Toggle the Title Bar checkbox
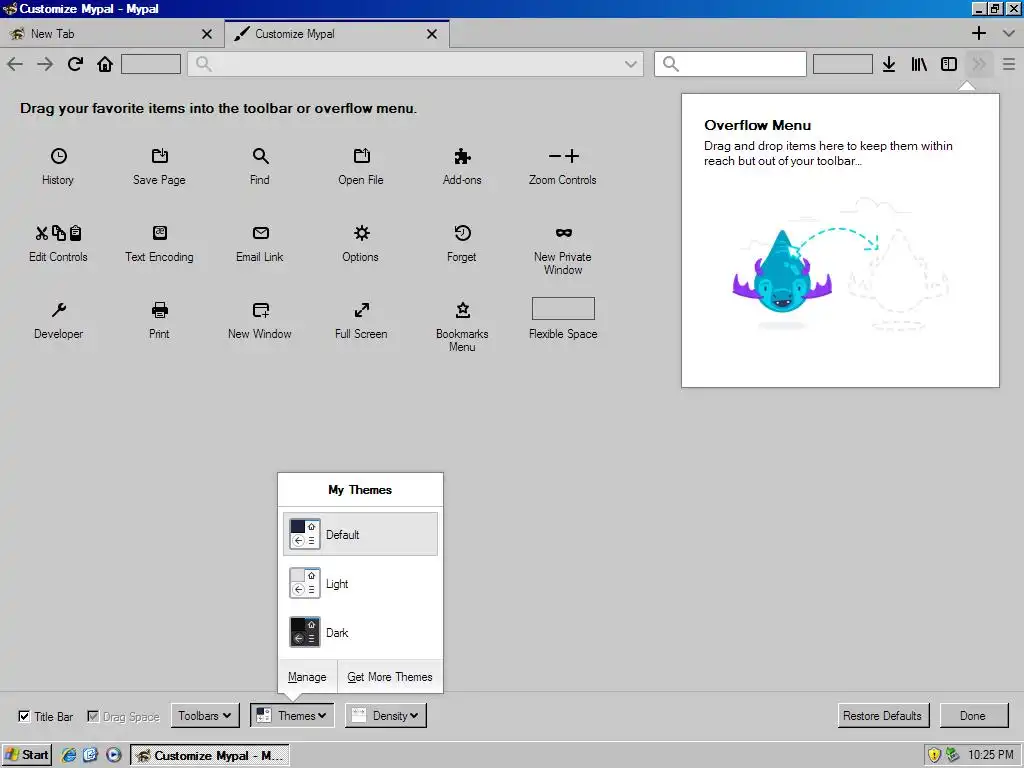This screenshot has width=1024, height=768. click(x=24, y=716)
